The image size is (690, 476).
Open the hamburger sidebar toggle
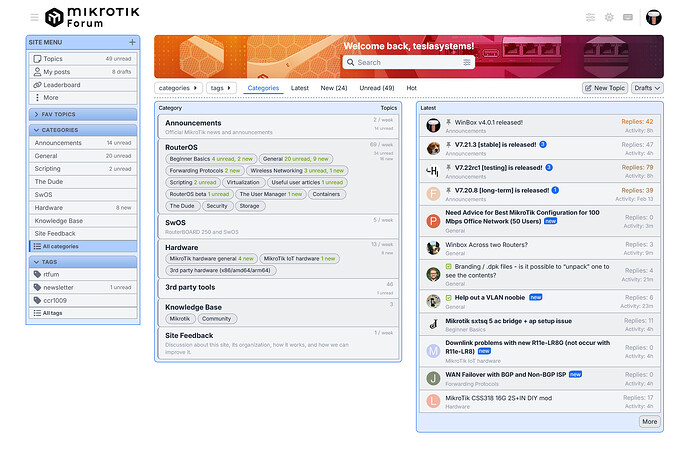[34, 17]
